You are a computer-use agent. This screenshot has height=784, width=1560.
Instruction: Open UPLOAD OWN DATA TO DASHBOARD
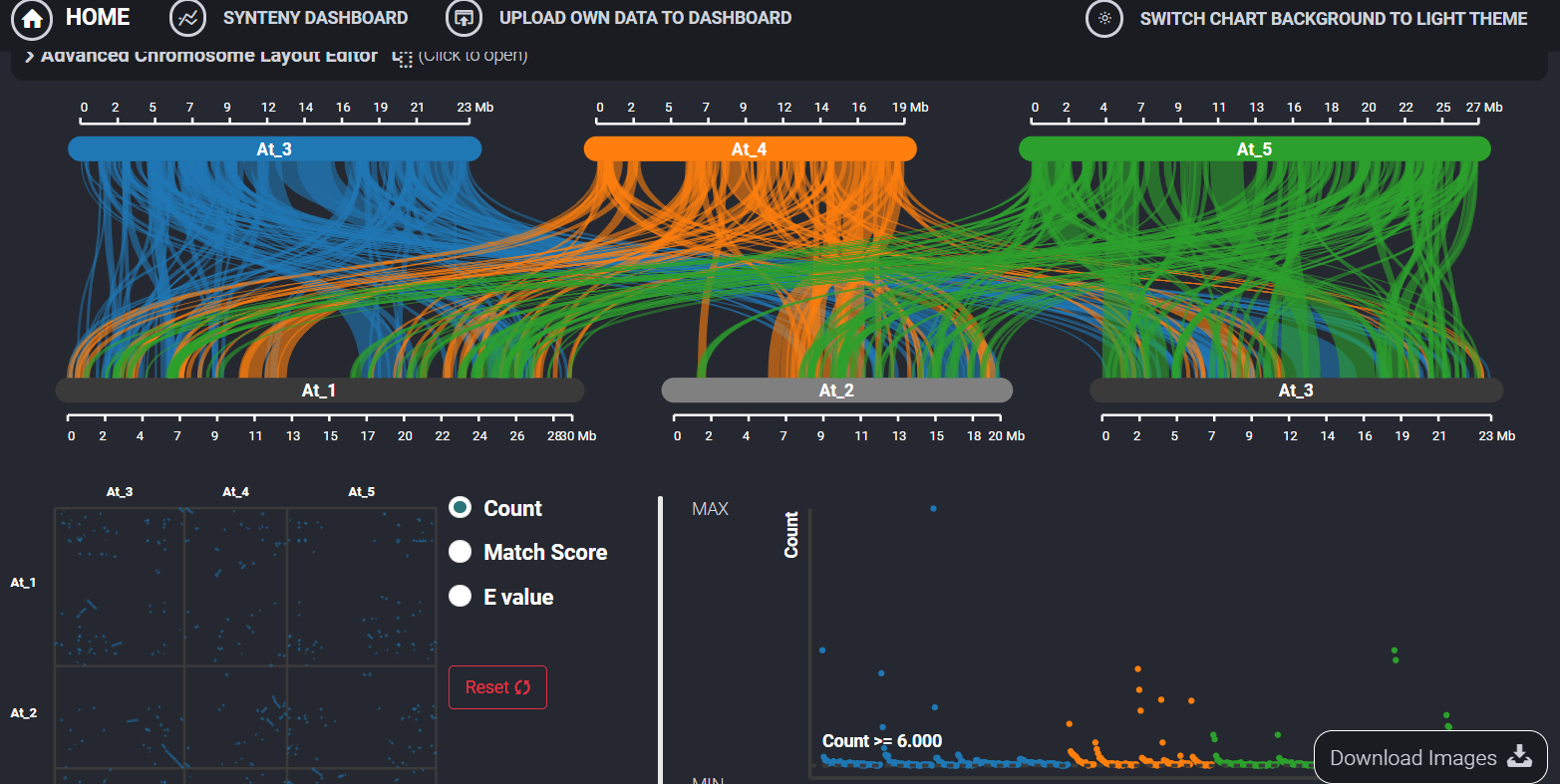click(646, 18)
